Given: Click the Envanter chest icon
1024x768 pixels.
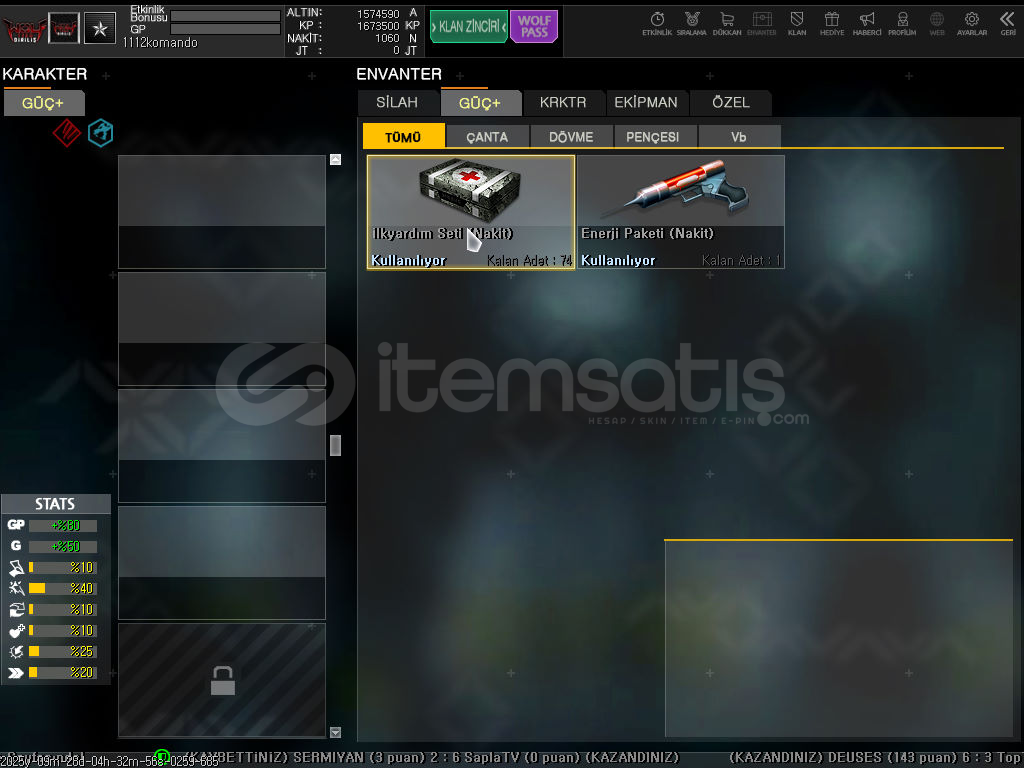Looking at the screenshot, I should (761, 23).
